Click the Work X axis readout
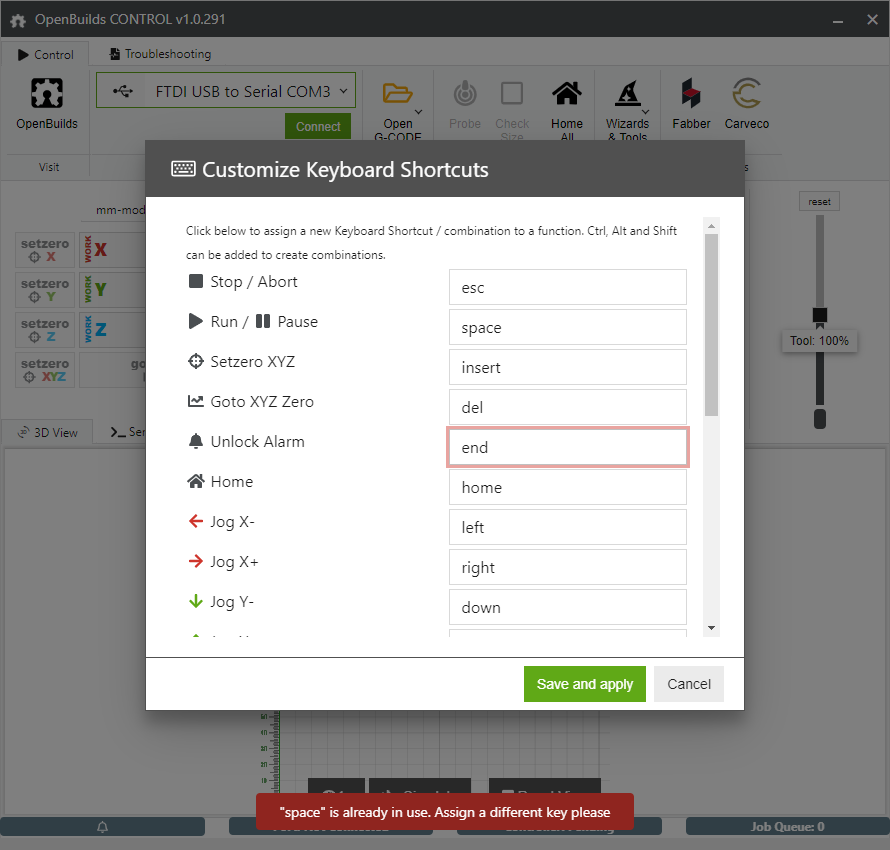This screenshot has width=890, height=850. coord(112,250)
